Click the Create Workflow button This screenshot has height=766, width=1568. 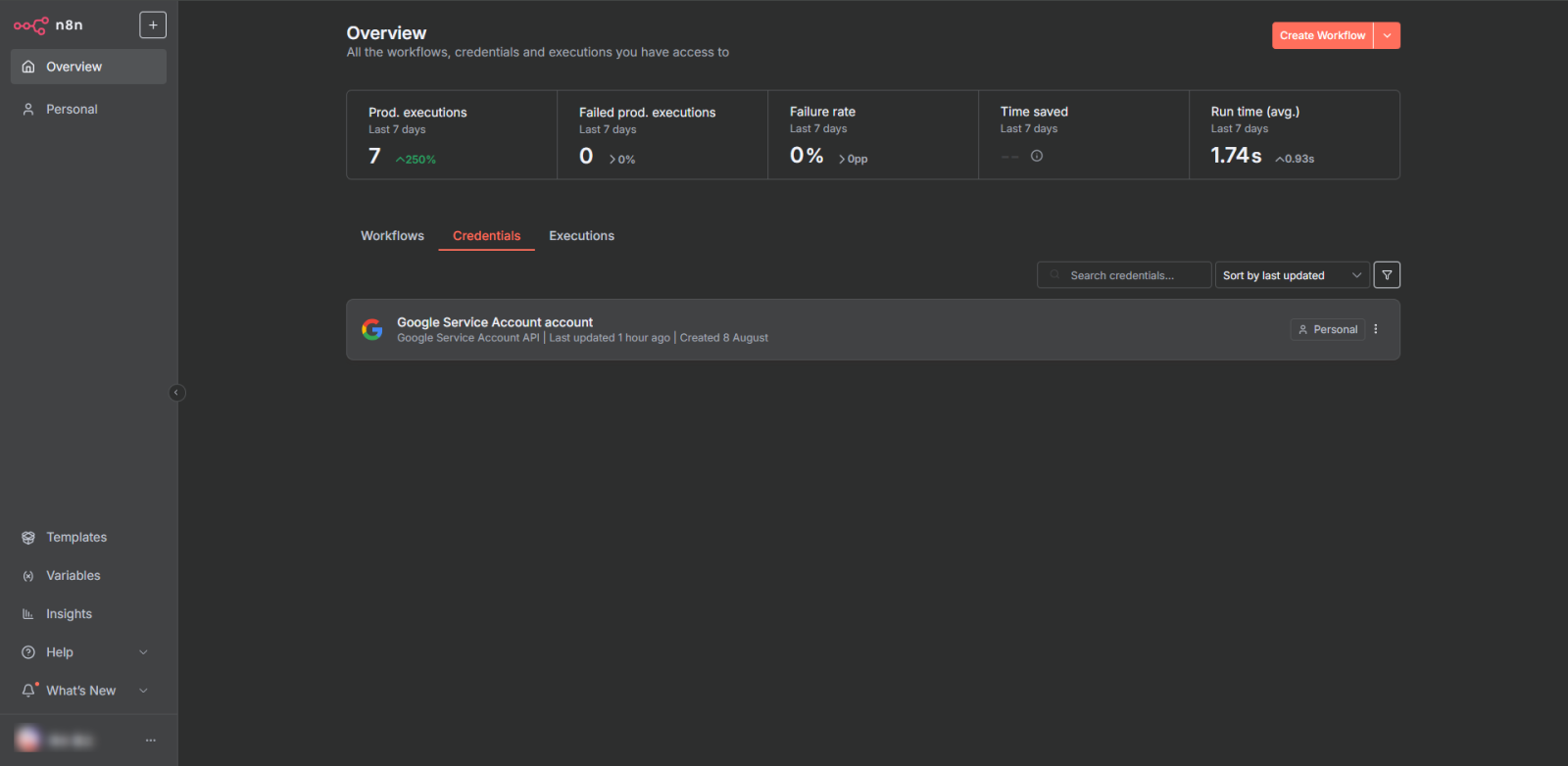pos(1322,35)
